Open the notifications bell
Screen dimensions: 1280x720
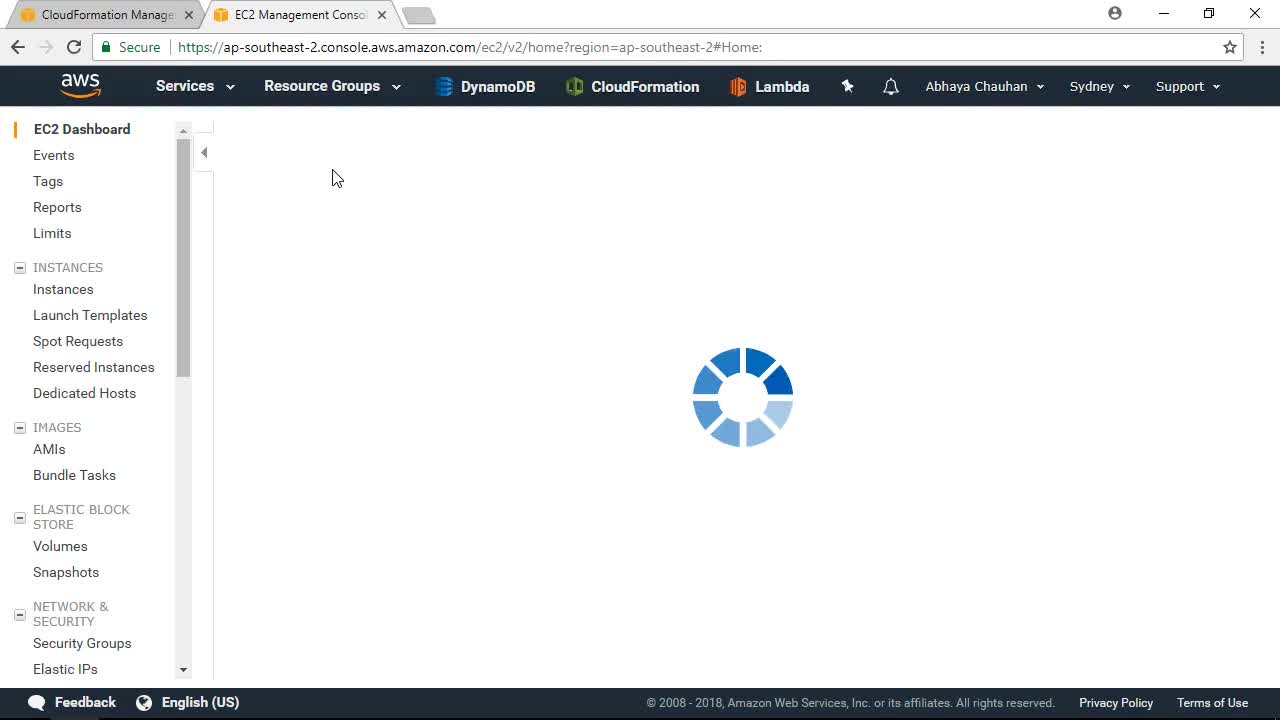[x=891, y=87]
